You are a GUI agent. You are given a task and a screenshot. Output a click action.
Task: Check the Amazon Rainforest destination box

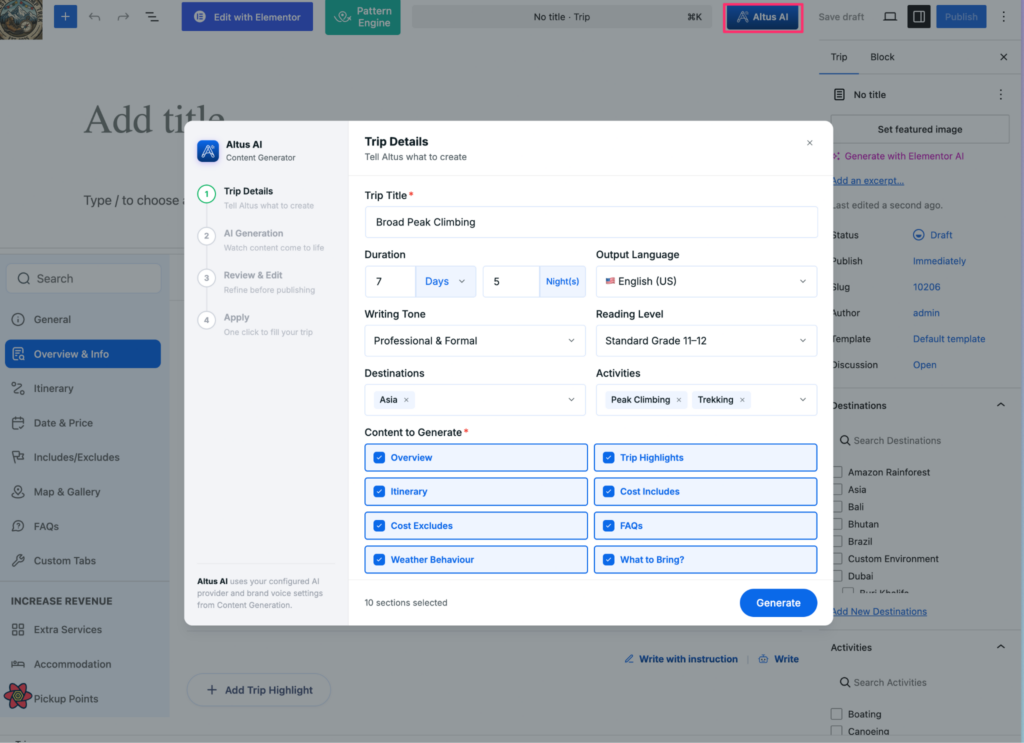(x=837, y=472)
